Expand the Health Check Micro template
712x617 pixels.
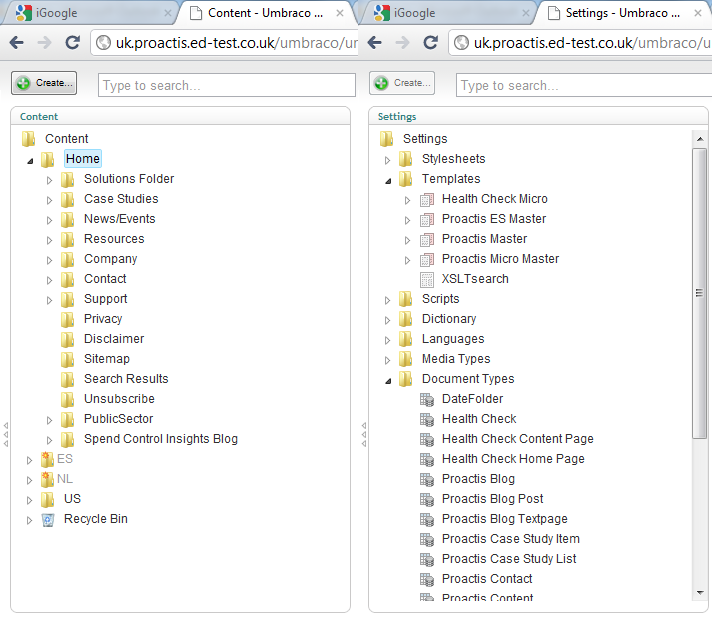(x=407, y=201)
